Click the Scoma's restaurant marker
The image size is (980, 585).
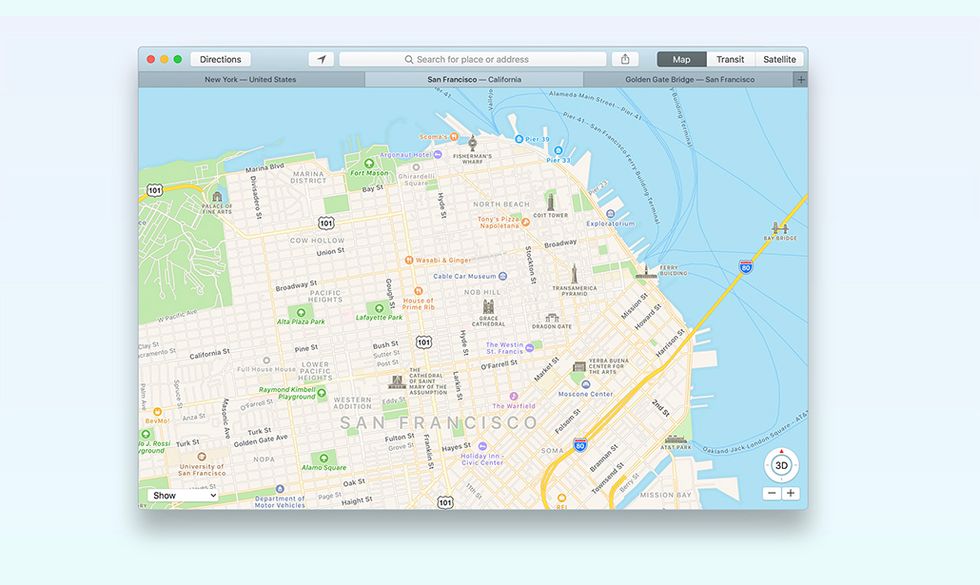[454, 136]
